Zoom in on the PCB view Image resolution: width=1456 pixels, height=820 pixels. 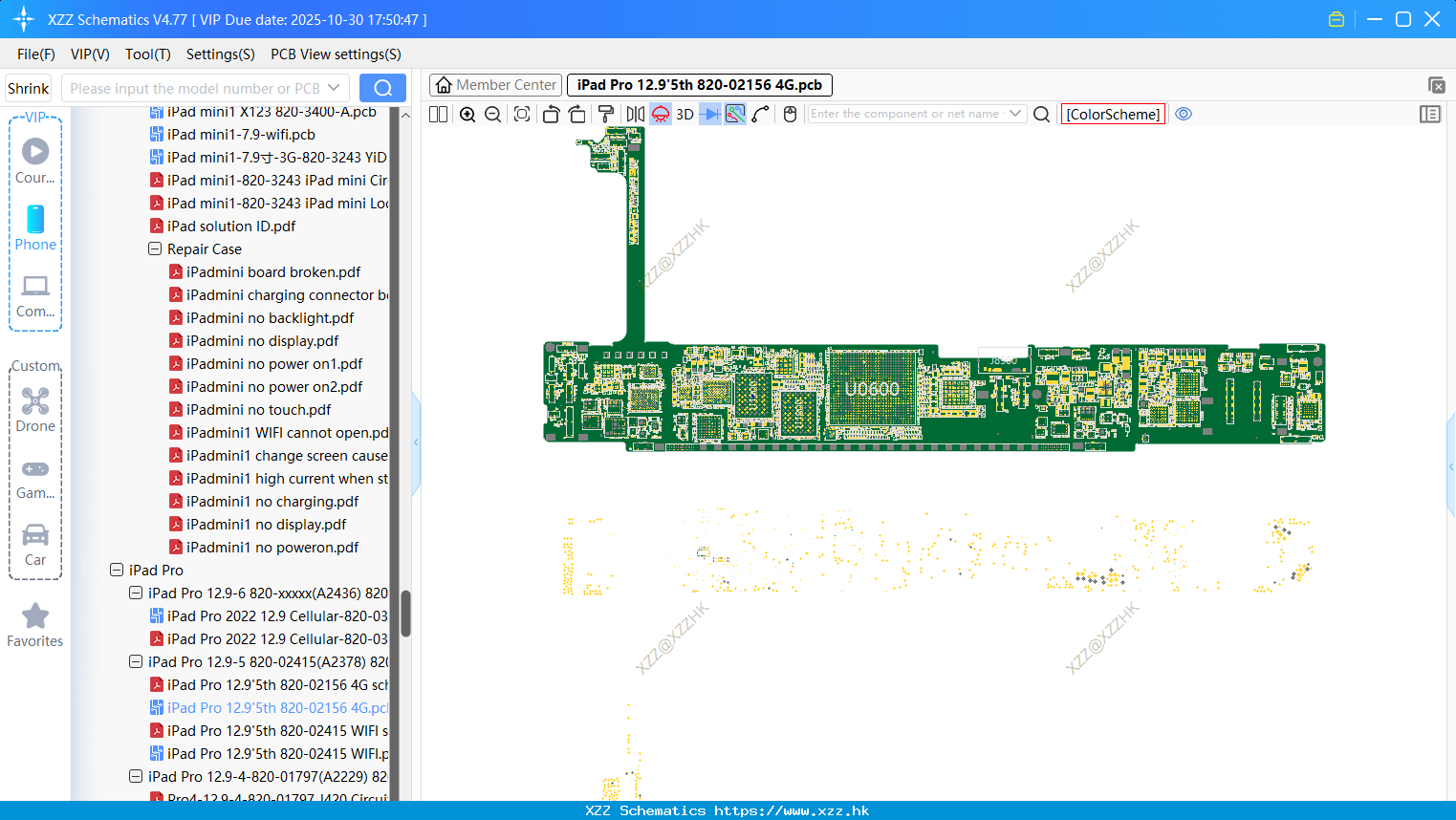pyautogui.click(x=467, y=114)
